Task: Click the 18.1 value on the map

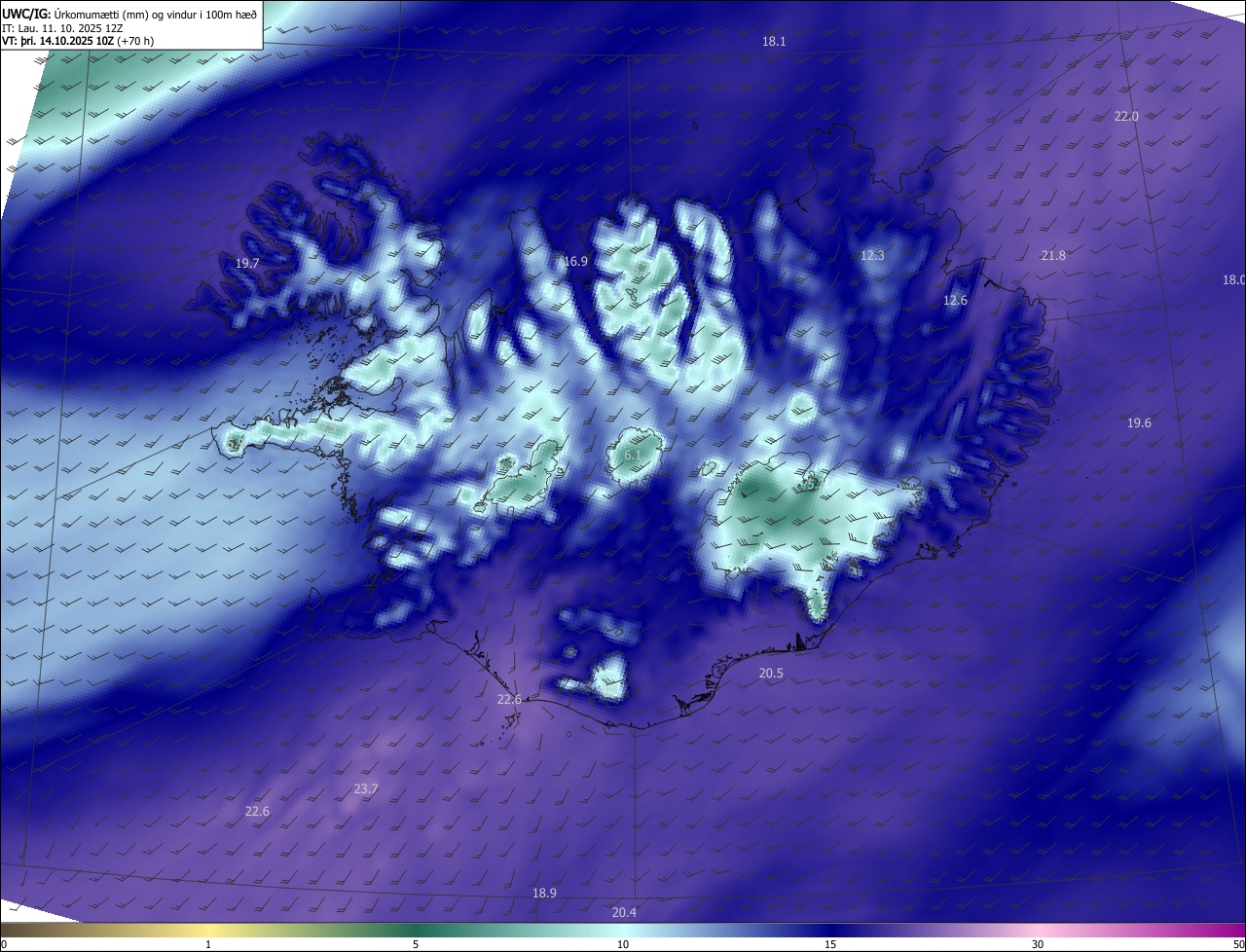Action: point(774,42)
